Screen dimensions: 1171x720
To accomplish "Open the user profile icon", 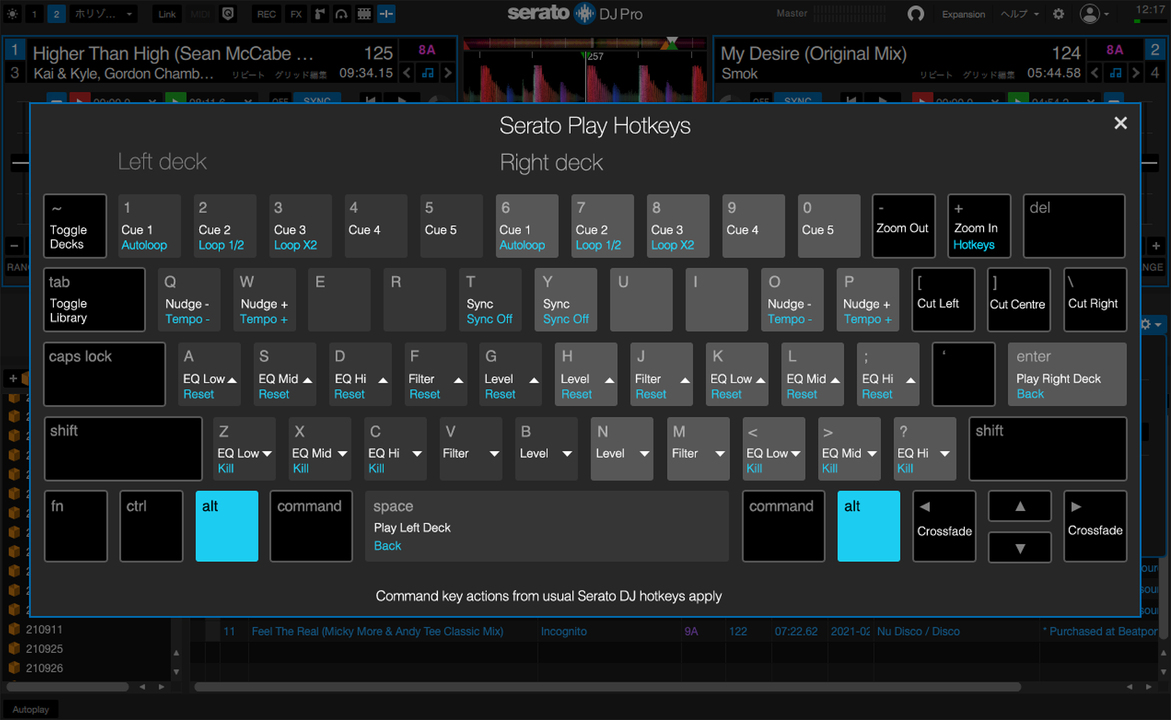I will point(1090,13).
